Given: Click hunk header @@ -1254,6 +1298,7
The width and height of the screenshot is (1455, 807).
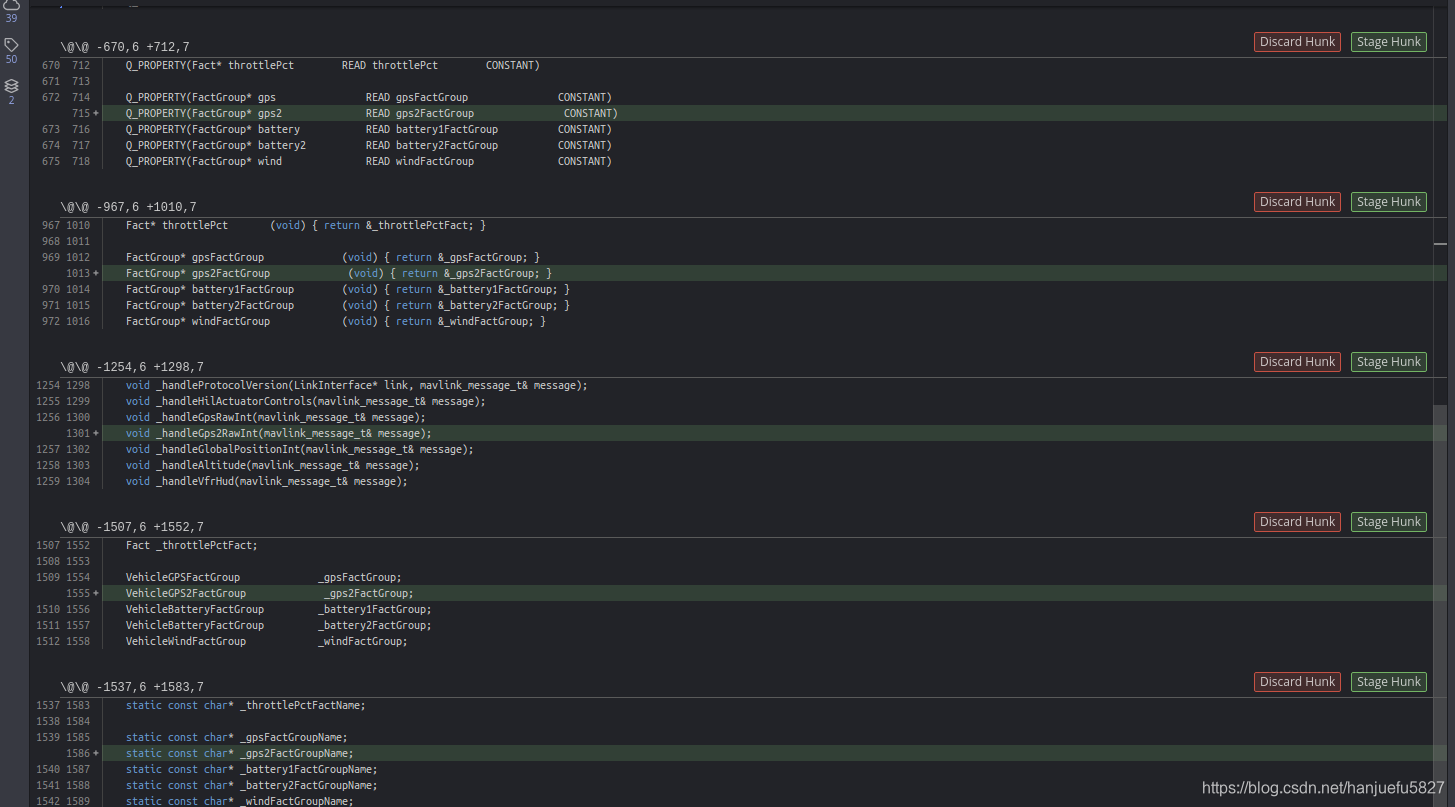Looking at the screenshot, I should [x=131, y=367].
